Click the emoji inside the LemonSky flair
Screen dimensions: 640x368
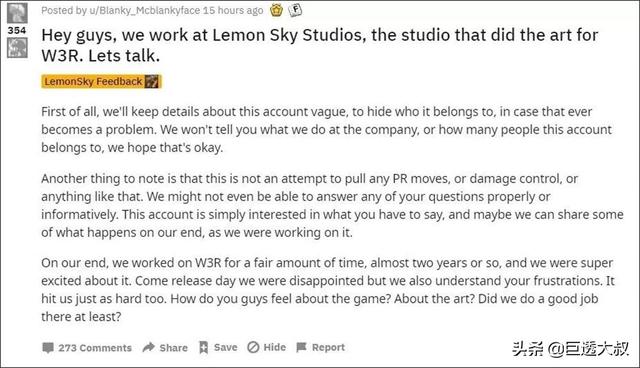[151, 82]
